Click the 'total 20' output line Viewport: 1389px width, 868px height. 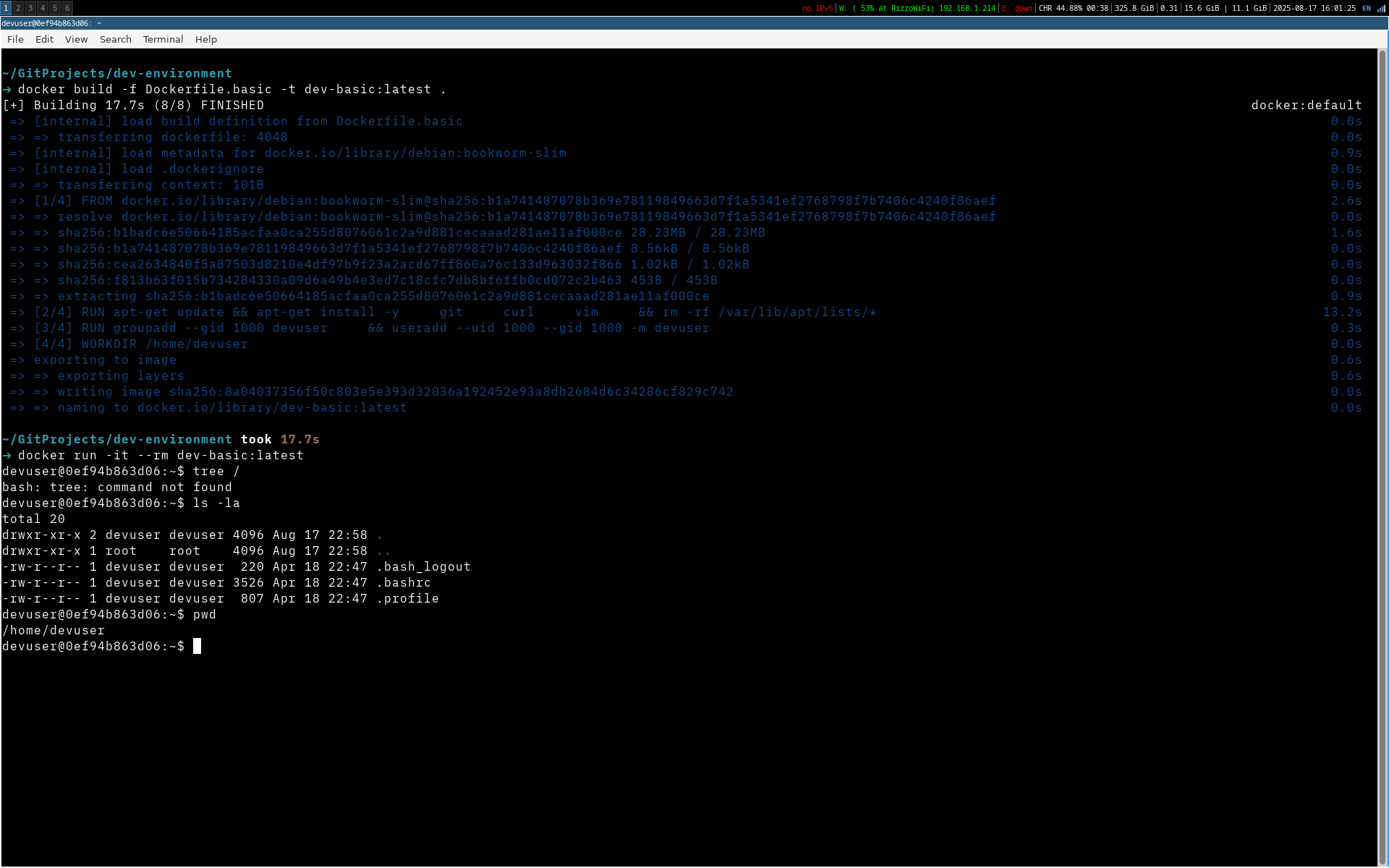tap(33, 519)
